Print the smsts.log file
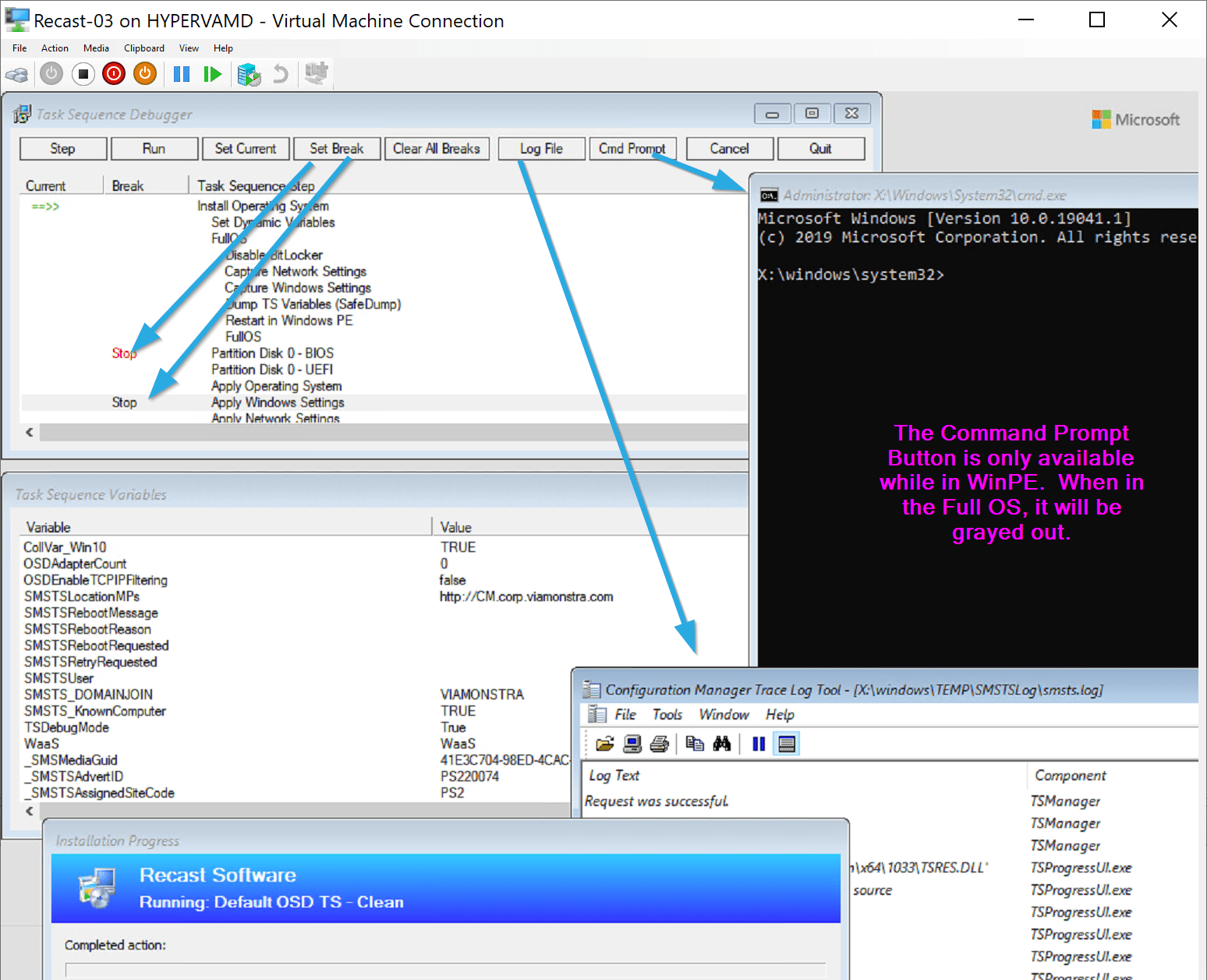The width and height of the screenshot is (1207, 980). pos(660,743)
